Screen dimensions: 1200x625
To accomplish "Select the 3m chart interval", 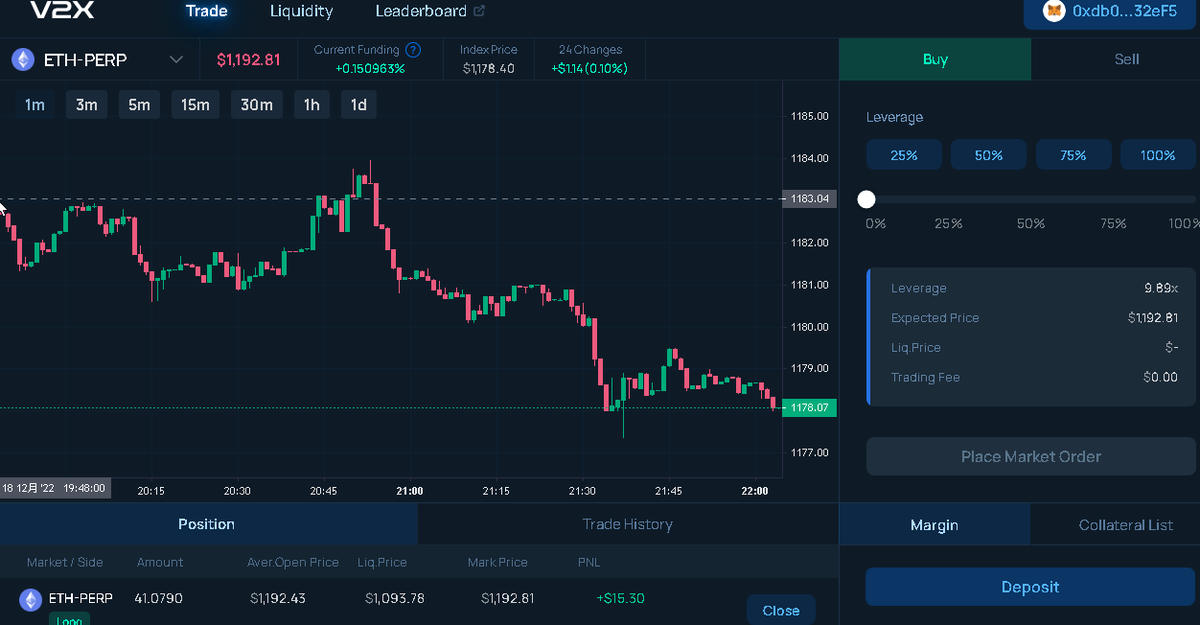I will pyautogui.click(x=87, y=105).
